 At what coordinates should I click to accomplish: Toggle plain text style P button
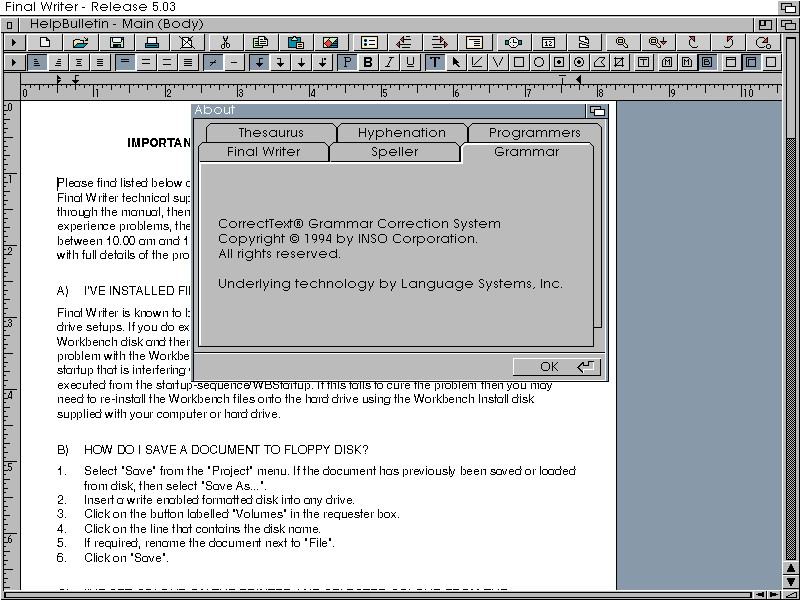point(347,62)
